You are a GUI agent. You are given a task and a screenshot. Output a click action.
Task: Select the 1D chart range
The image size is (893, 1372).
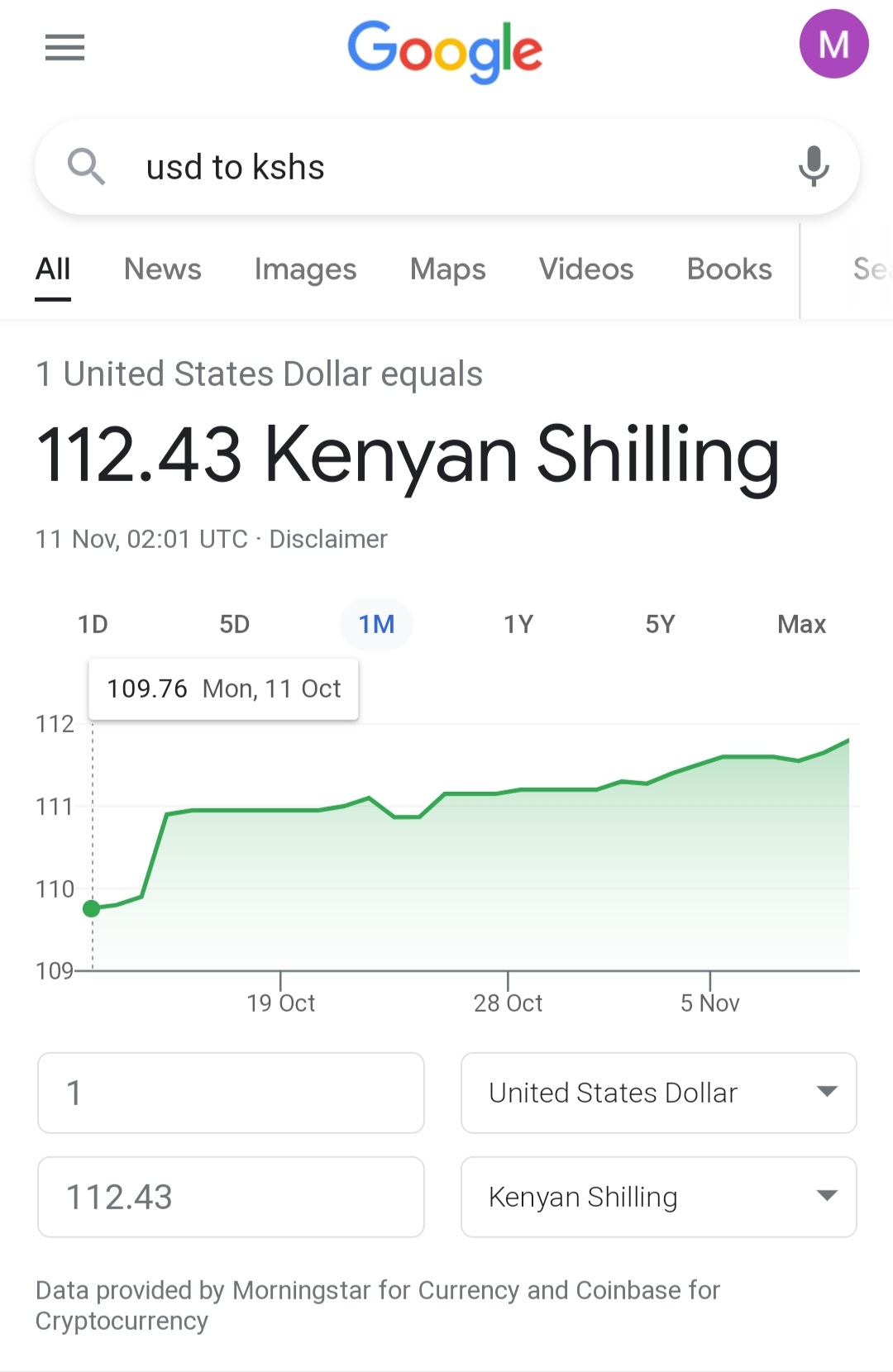(x=93, y=624)
